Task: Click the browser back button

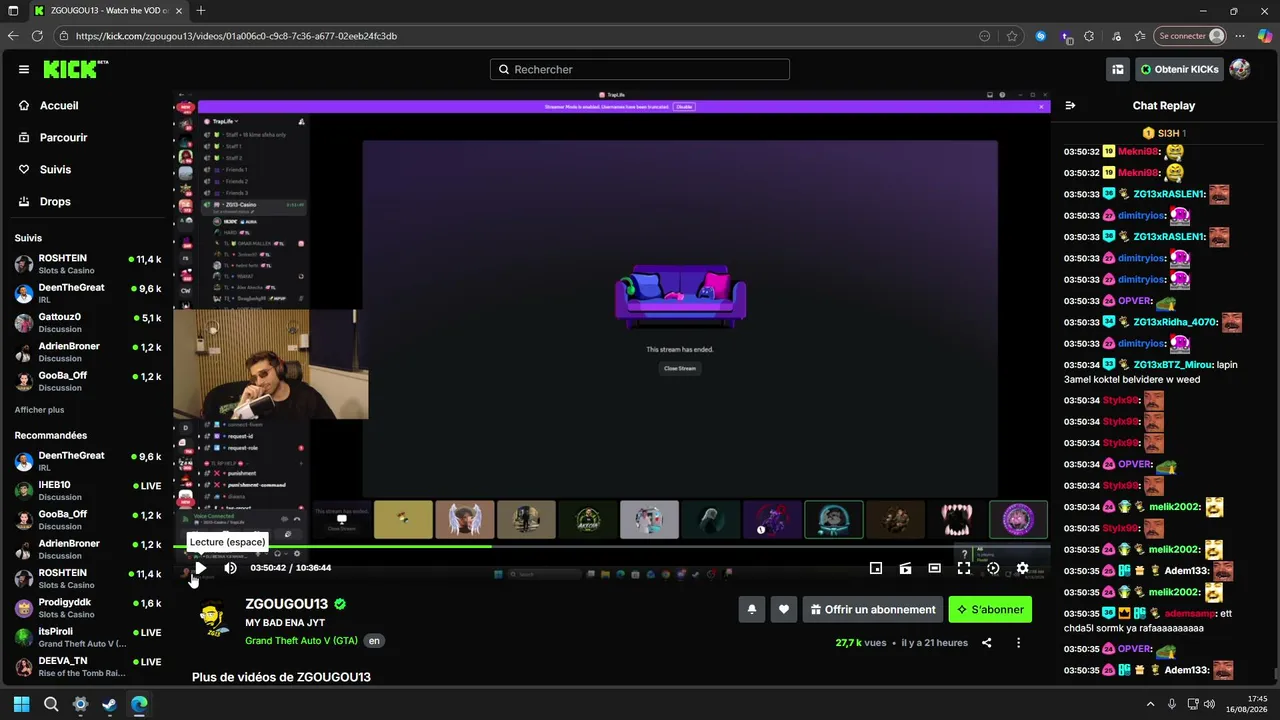Action: pos(13,36)
